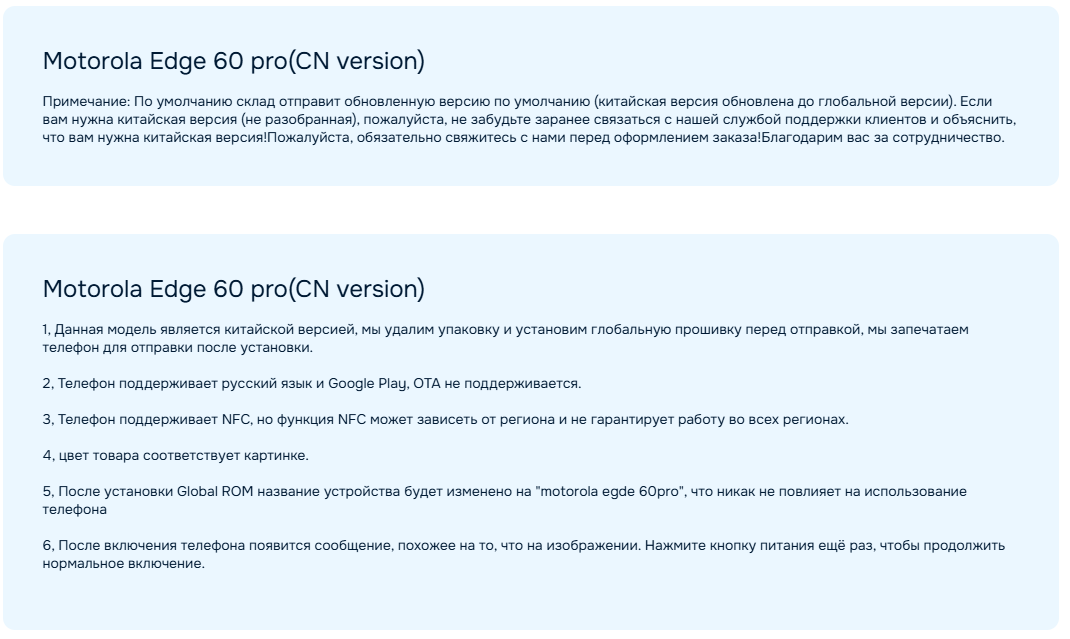Screen dimensions: 1070x639
Task: Click the first Motorola Edge 60 pro heading
Action: (233, 61)
